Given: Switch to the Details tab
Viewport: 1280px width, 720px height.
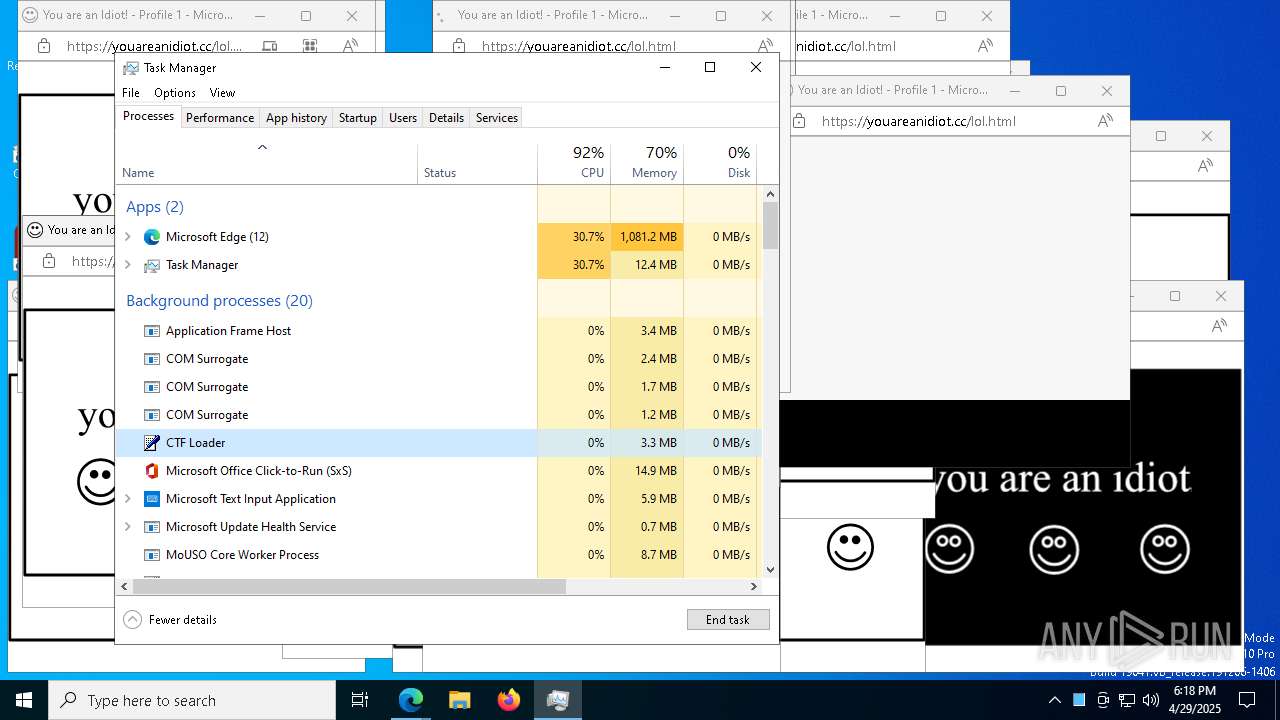Looking at the screenshot, I should point(446,118).
